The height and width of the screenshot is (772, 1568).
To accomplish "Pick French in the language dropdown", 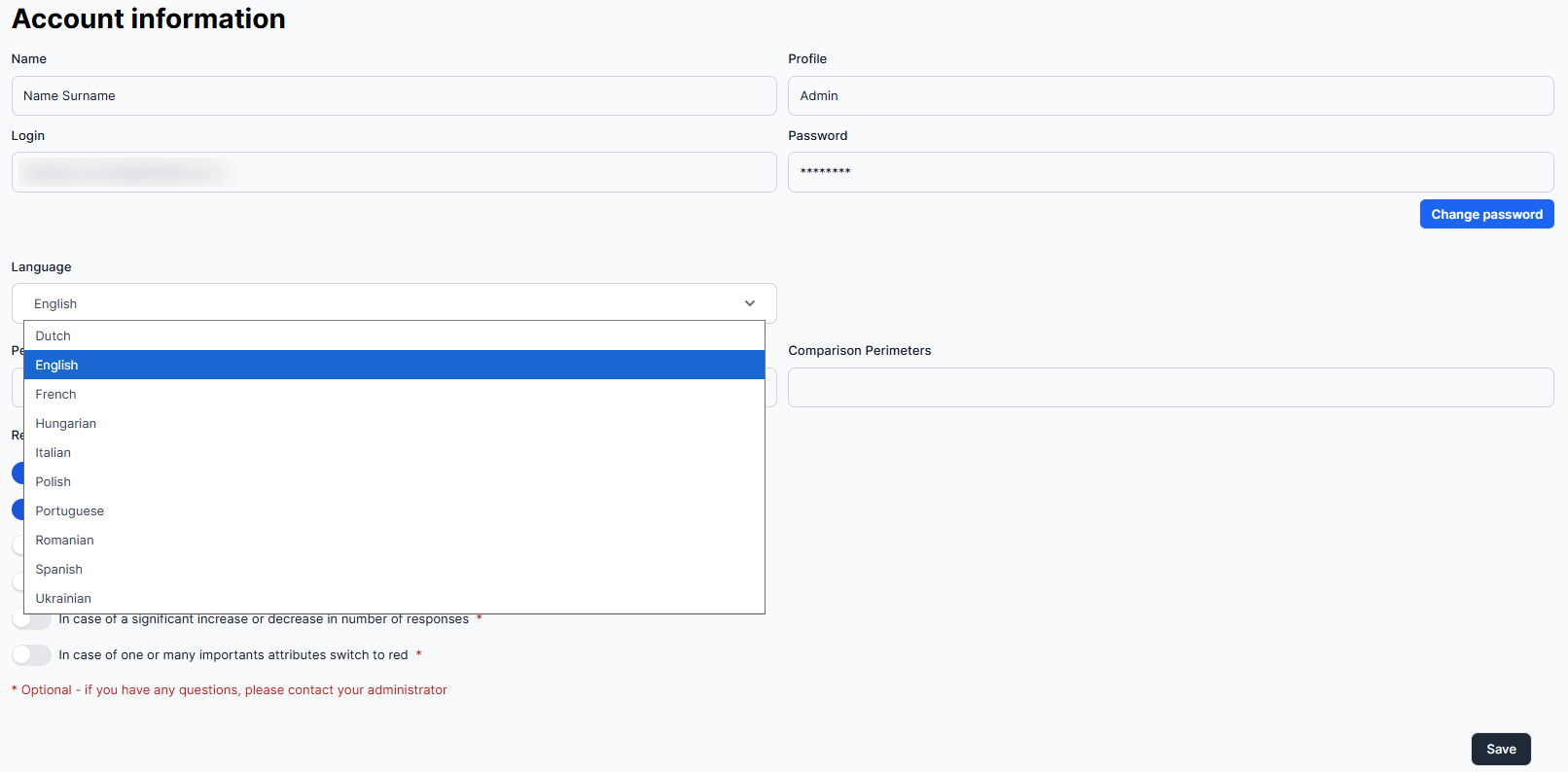I will click(55, 395).
